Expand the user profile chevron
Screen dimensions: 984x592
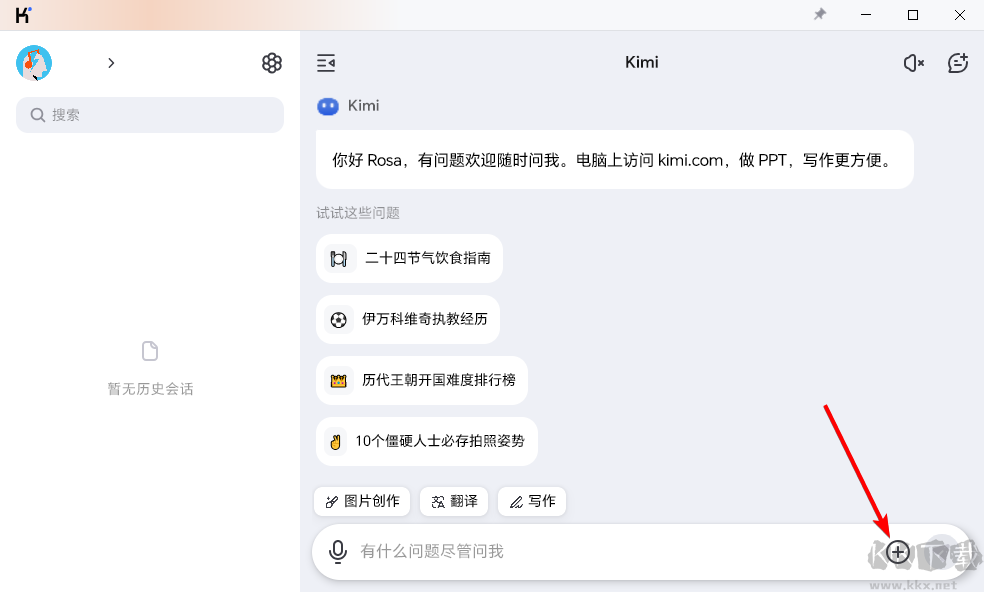click(111, 62)
